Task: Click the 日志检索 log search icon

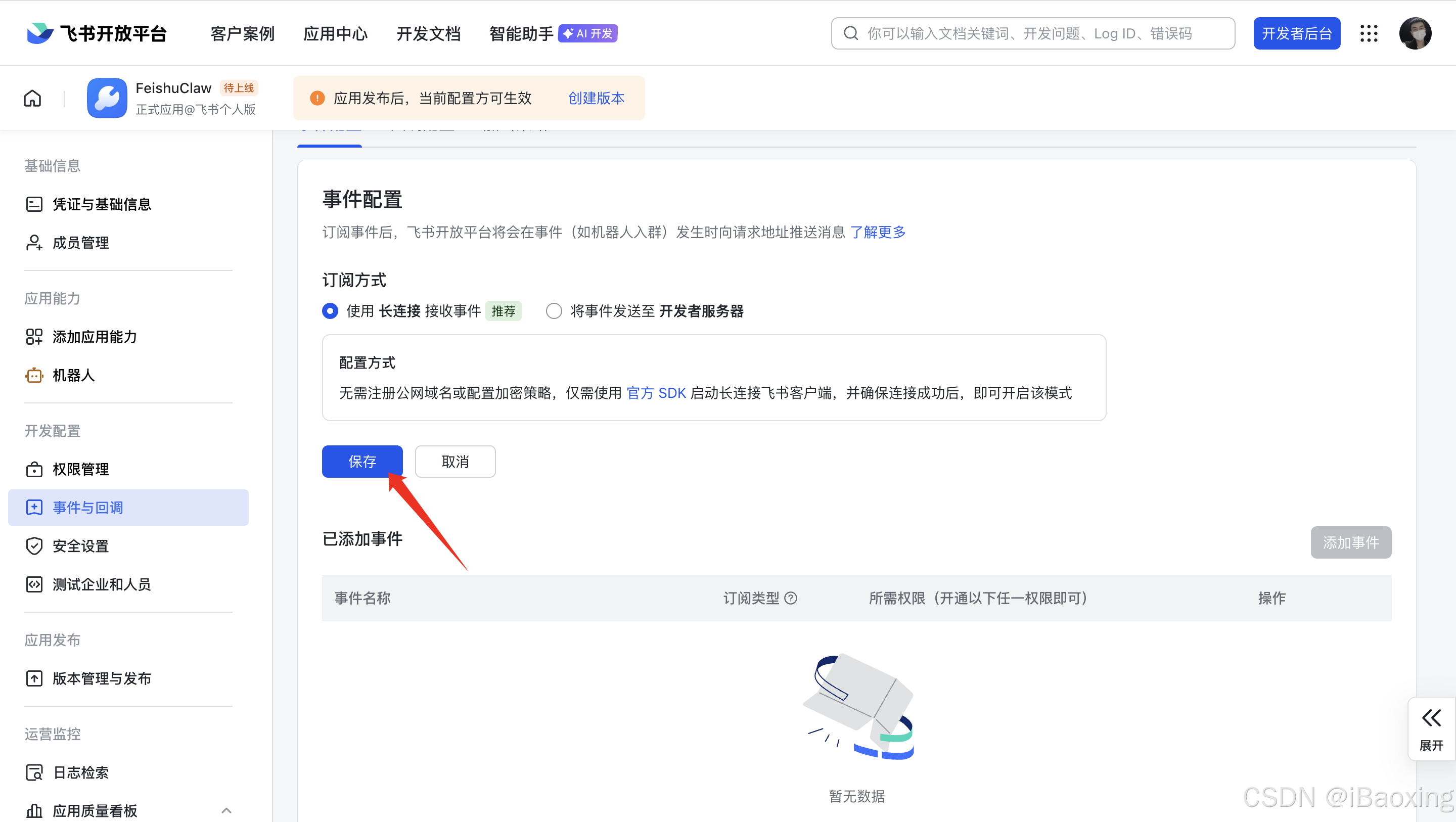Action: click(35, 772)
